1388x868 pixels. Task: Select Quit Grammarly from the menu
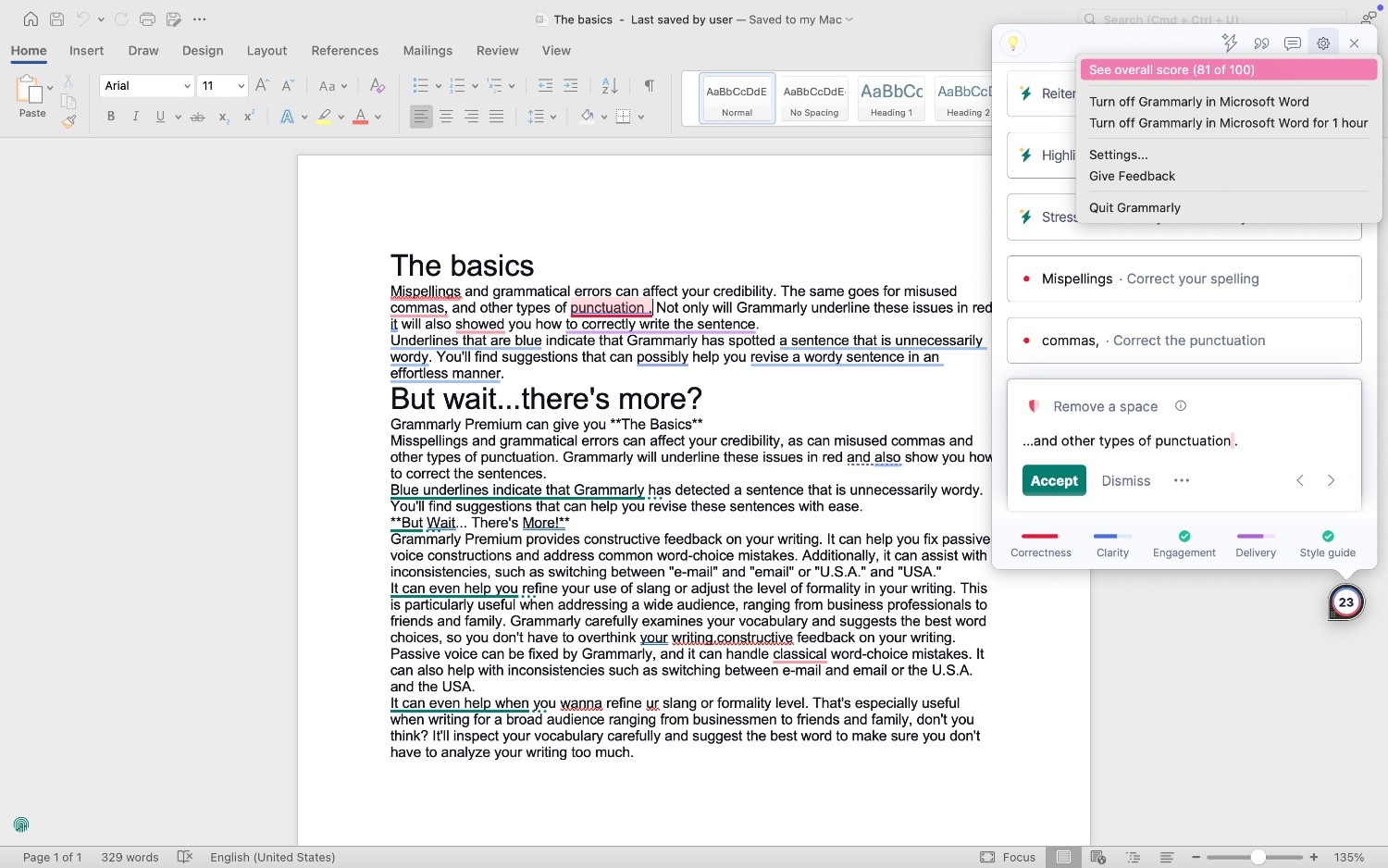tap(1134, 207)
